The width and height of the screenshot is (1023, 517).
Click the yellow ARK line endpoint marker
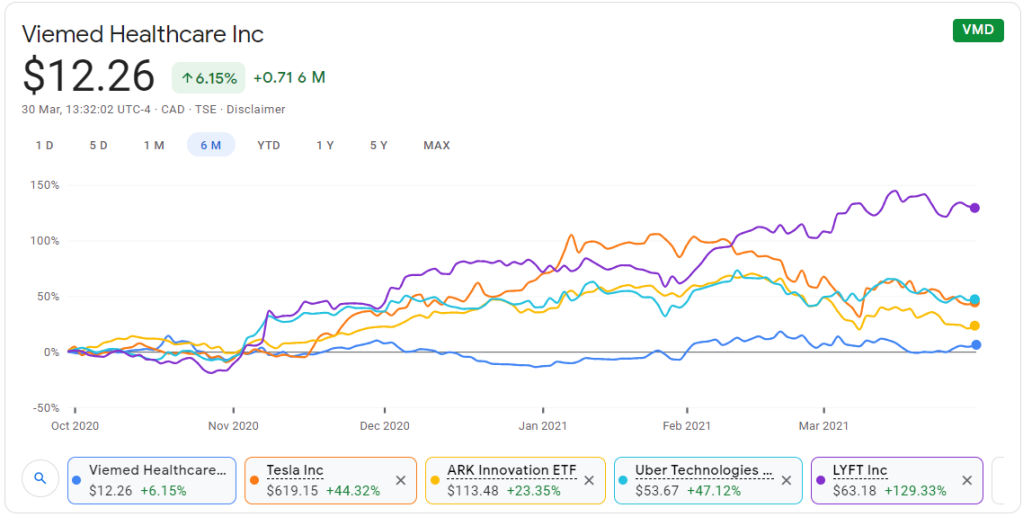click(x=975, y=326)
